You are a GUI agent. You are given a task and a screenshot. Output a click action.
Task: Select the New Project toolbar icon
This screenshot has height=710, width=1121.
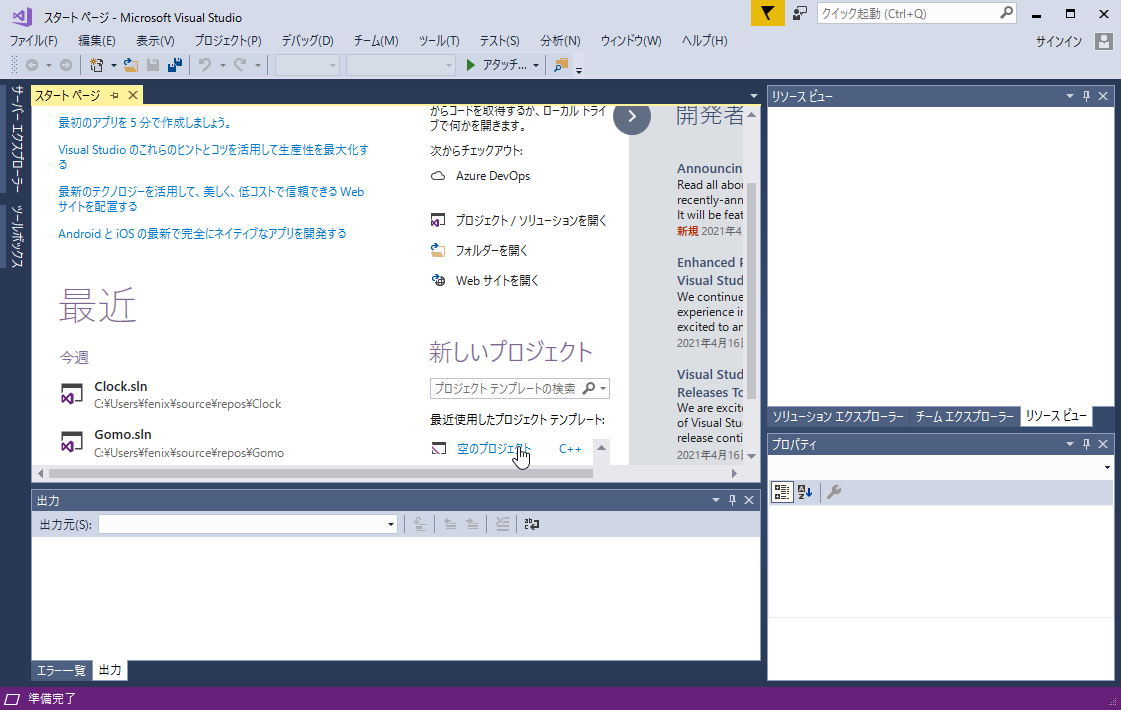pos(98,64)
